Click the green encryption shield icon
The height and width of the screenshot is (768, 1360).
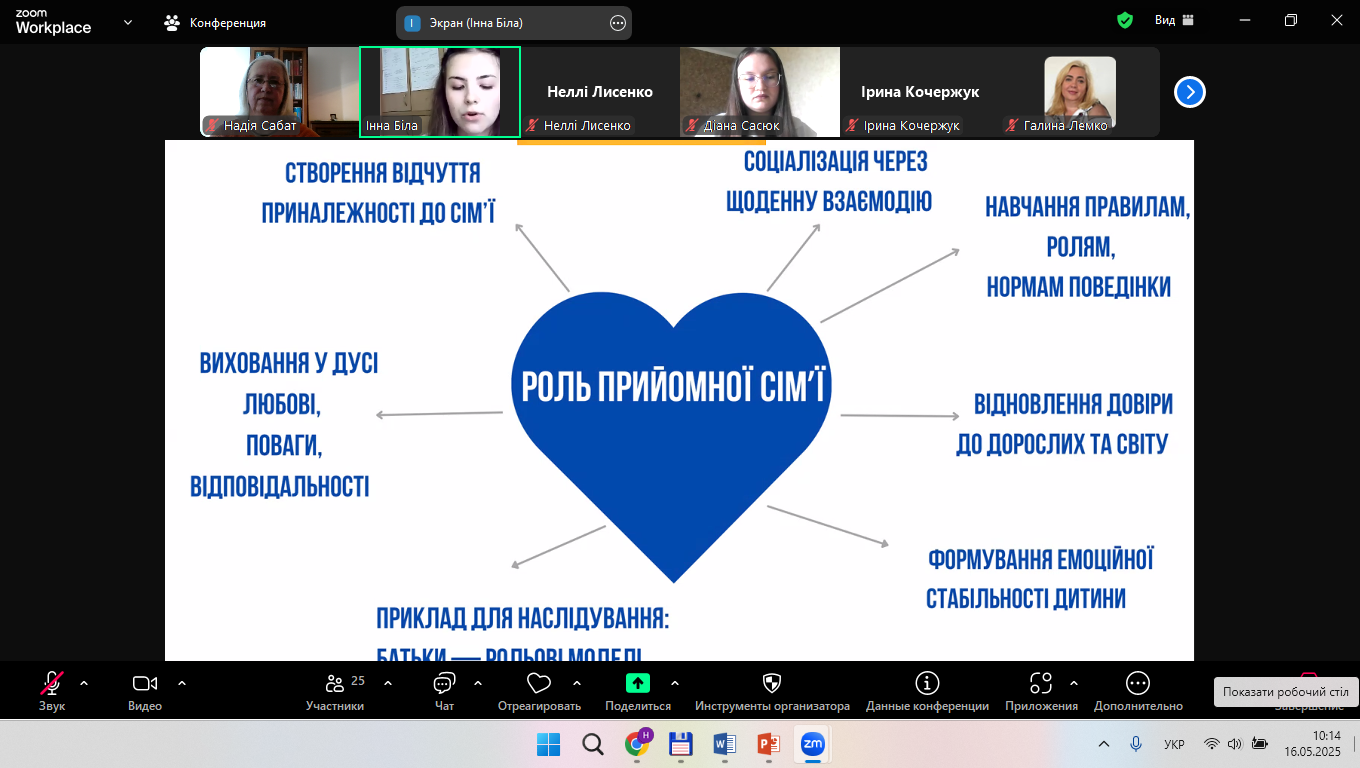coord(1125,20)
